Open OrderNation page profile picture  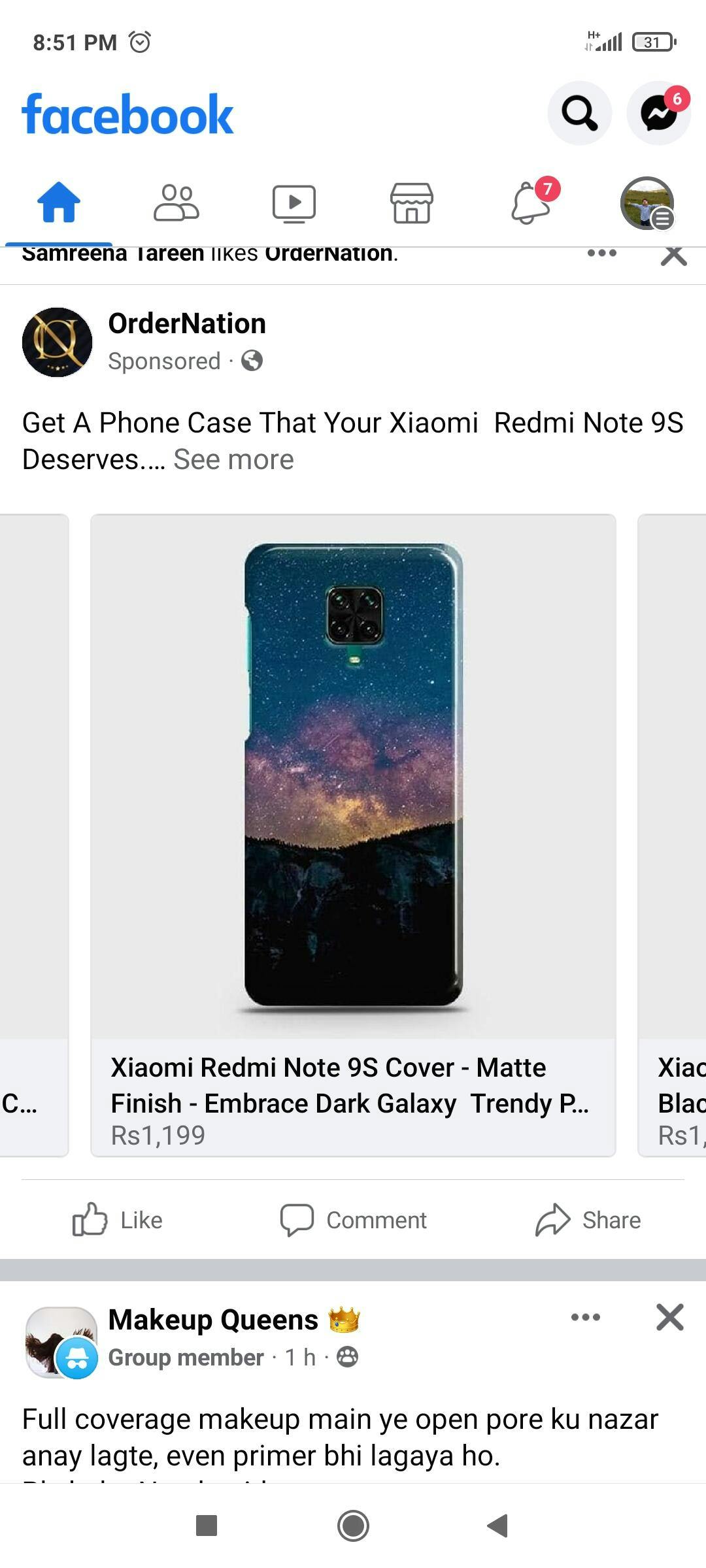58,342
